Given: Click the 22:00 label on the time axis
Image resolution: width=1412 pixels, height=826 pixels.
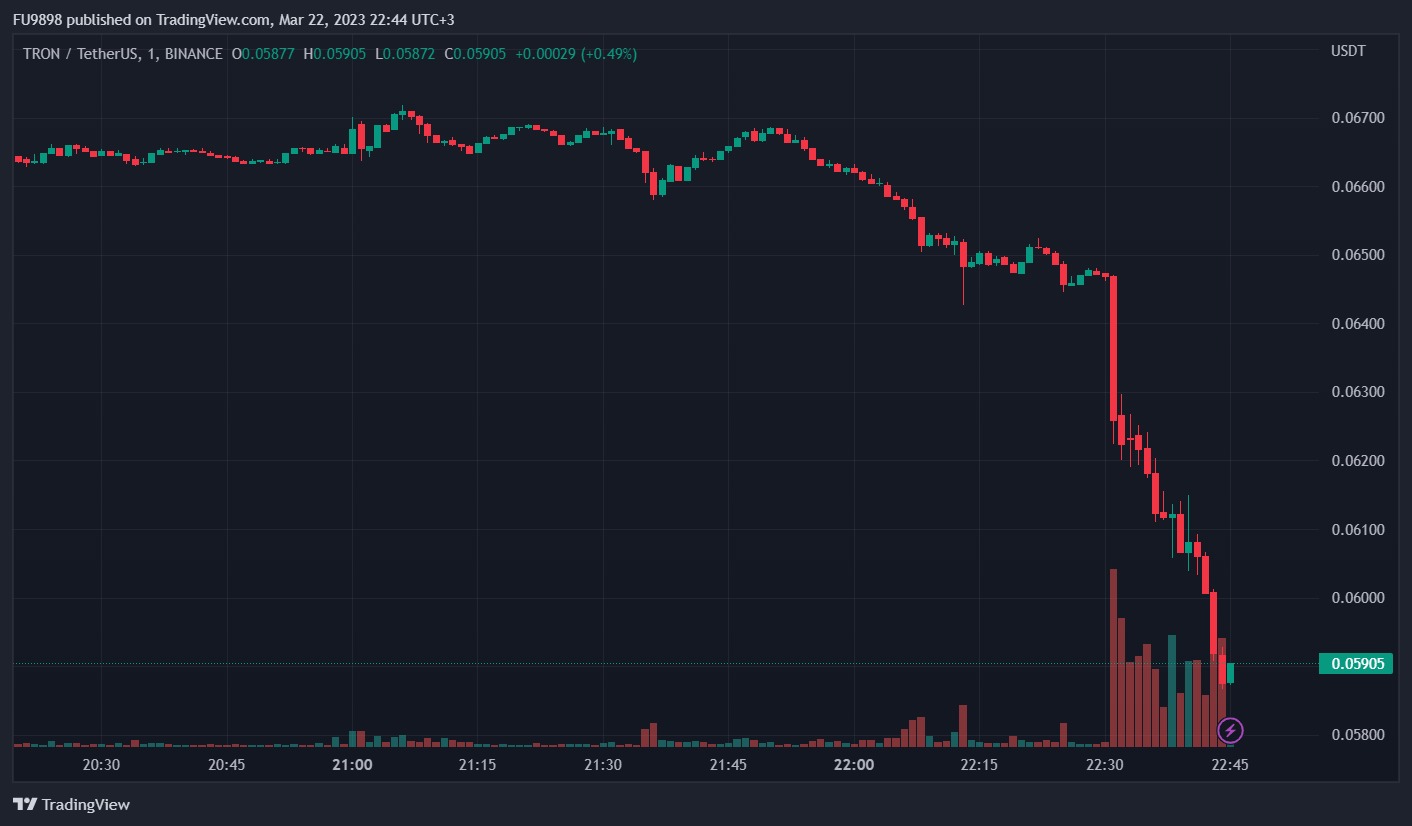Looking at the screenshot, I should click(x=853, y=764).
